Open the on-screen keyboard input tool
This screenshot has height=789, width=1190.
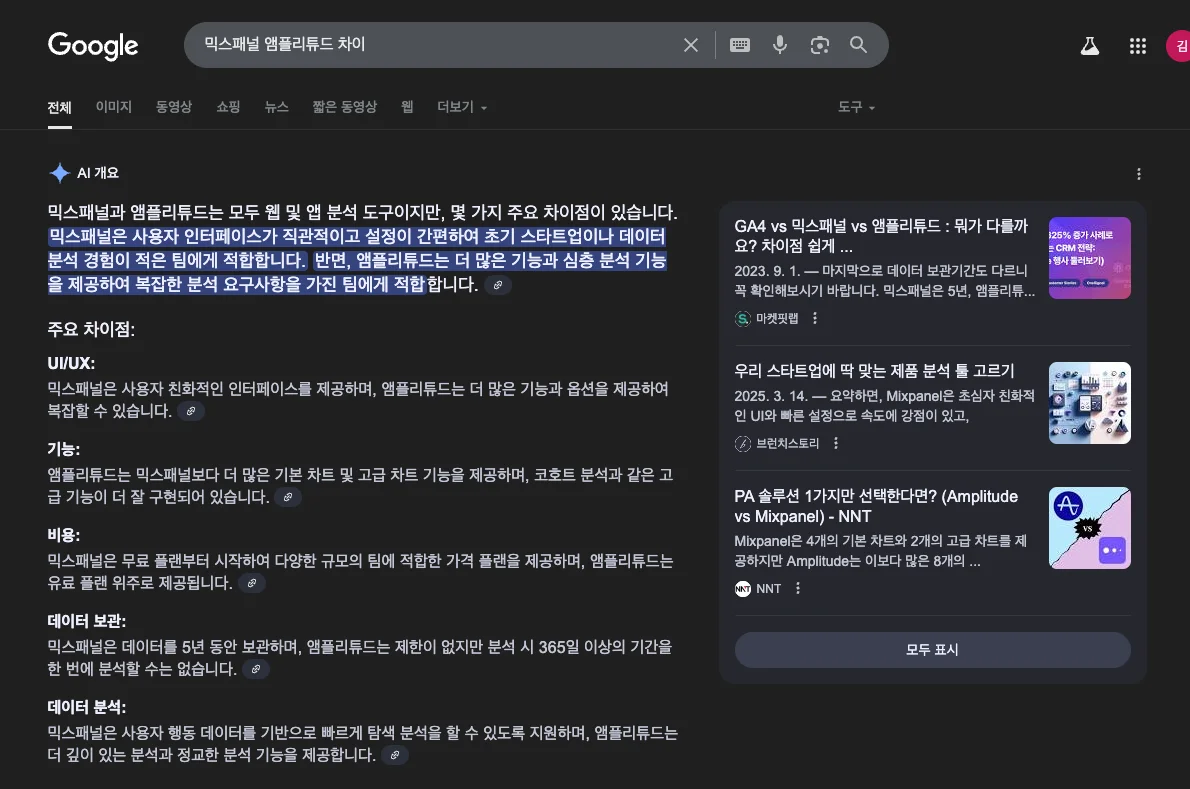pyautogui.click(x=740, y=45)
